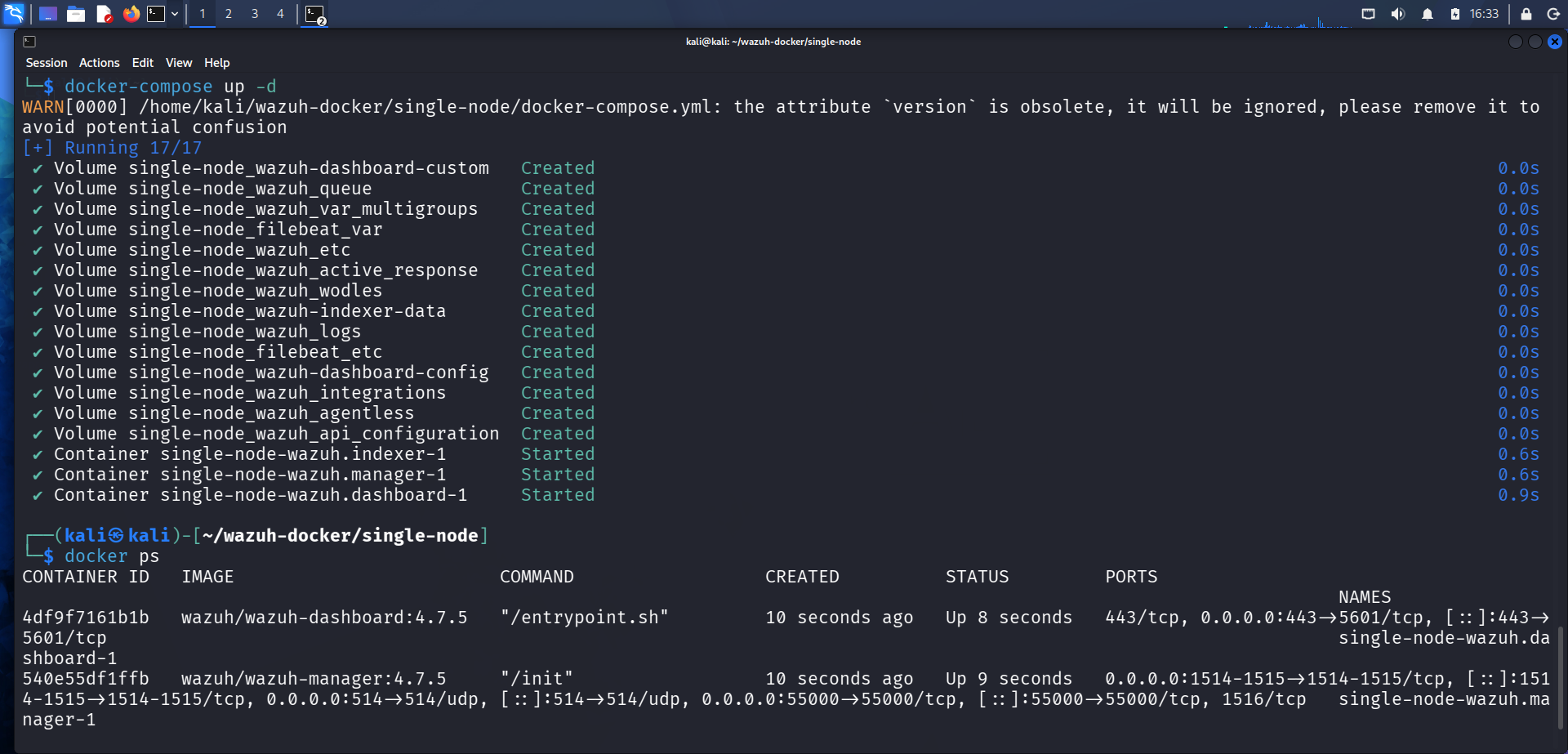Click image 'wazuh/wazuh-dashboard:4.7.5'

click(324, 618)
